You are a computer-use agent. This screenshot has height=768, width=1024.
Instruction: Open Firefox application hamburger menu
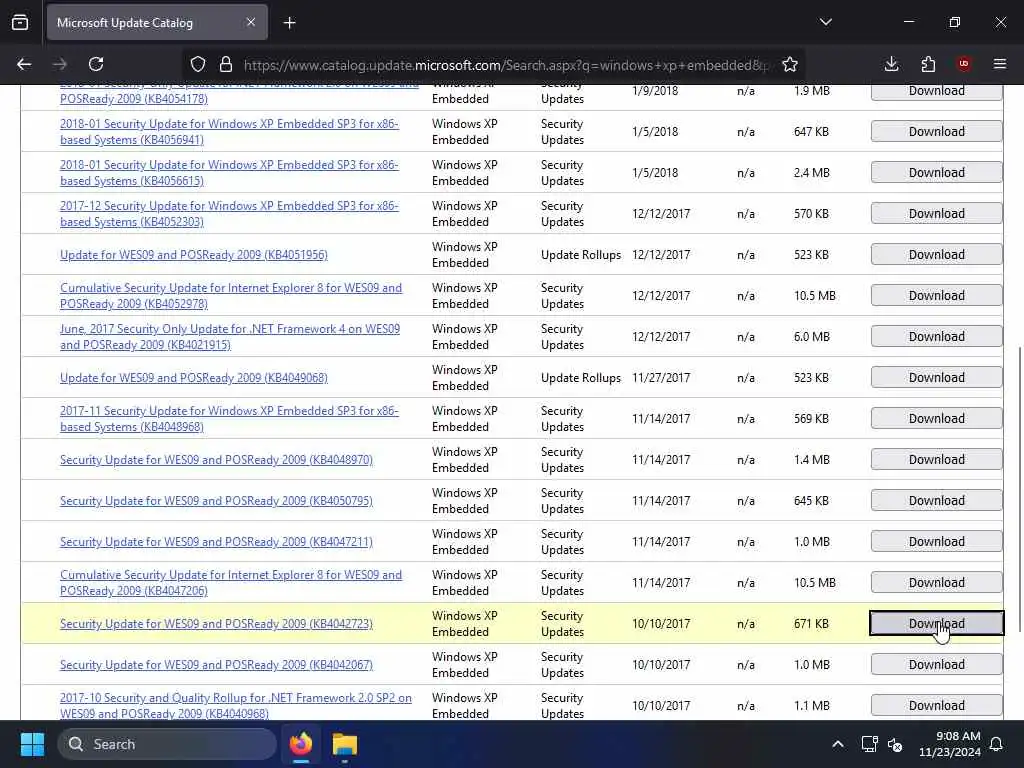click(x=1000, y=64)
